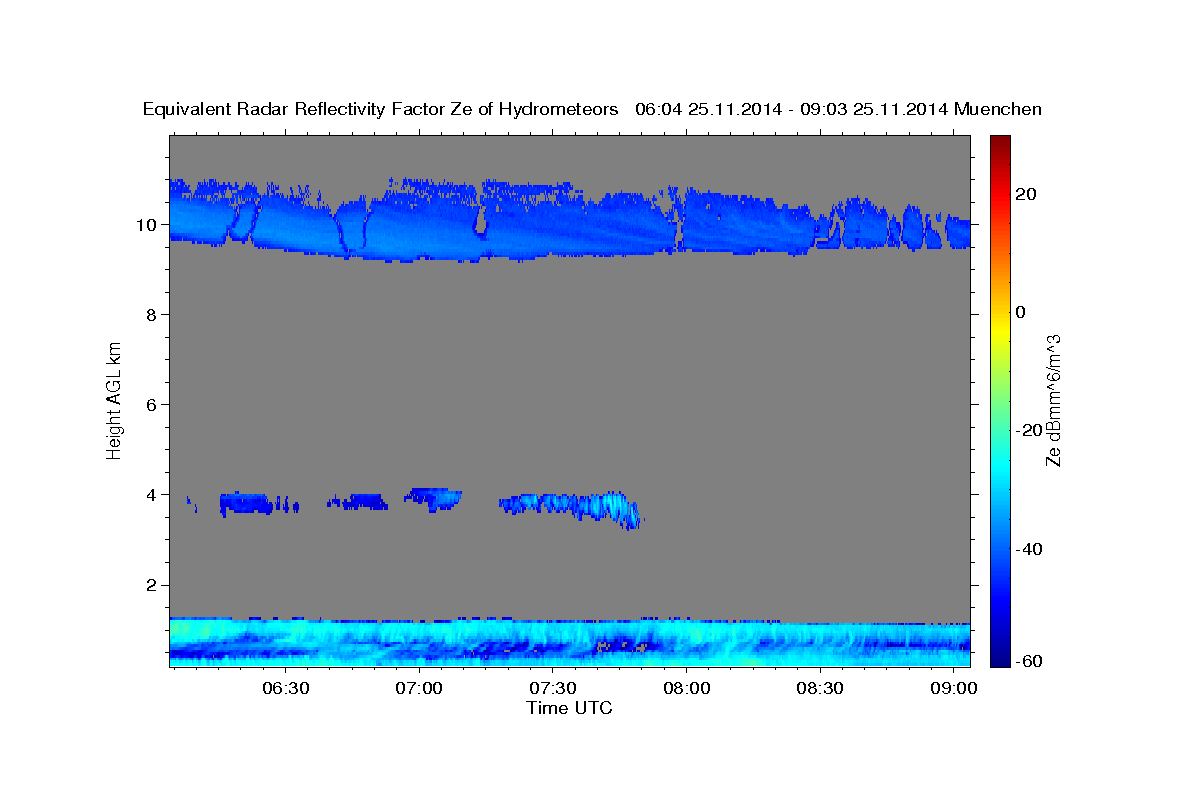Click the height tick label 8

coord(153,314)
